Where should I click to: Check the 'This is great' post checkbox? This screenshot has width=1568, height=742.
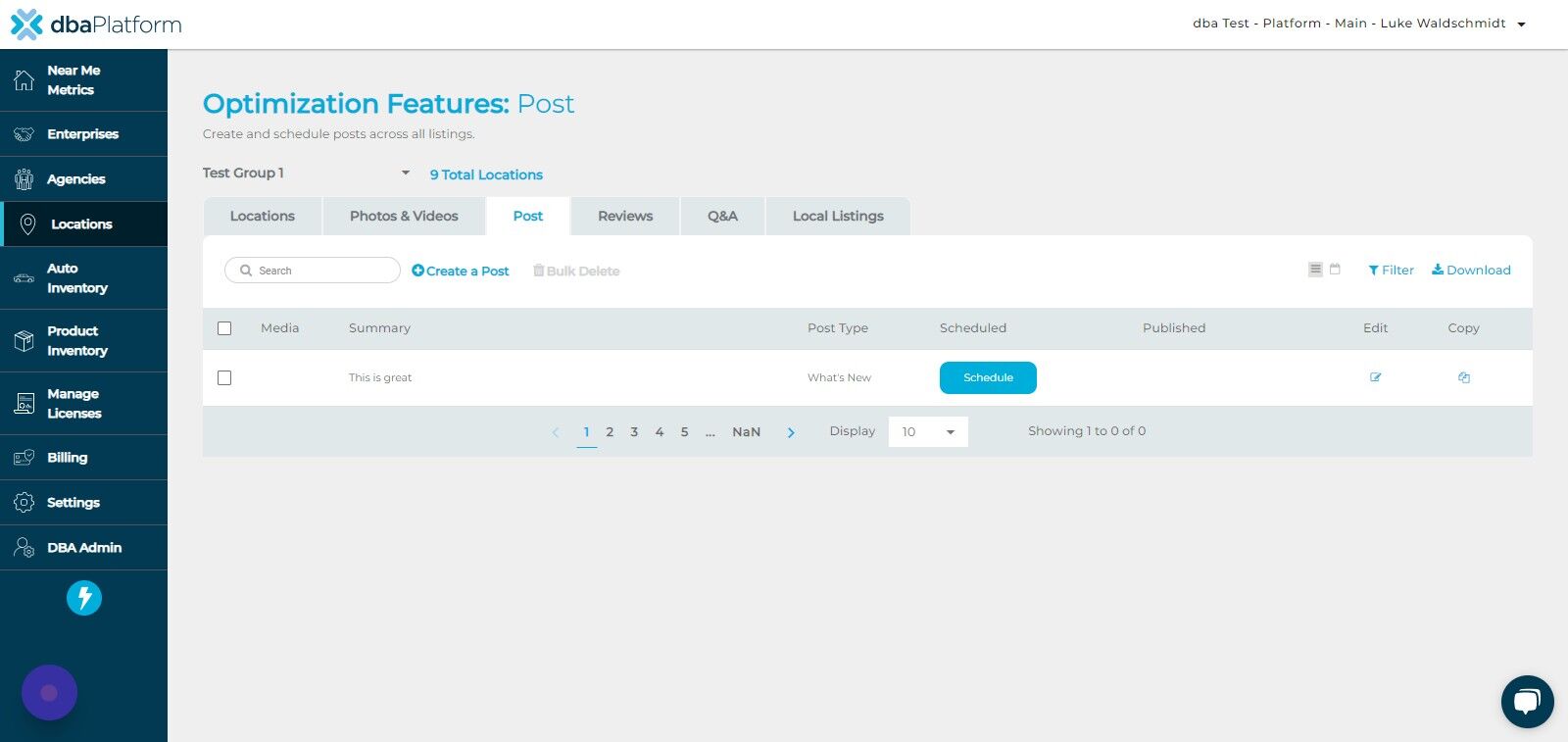224,377
